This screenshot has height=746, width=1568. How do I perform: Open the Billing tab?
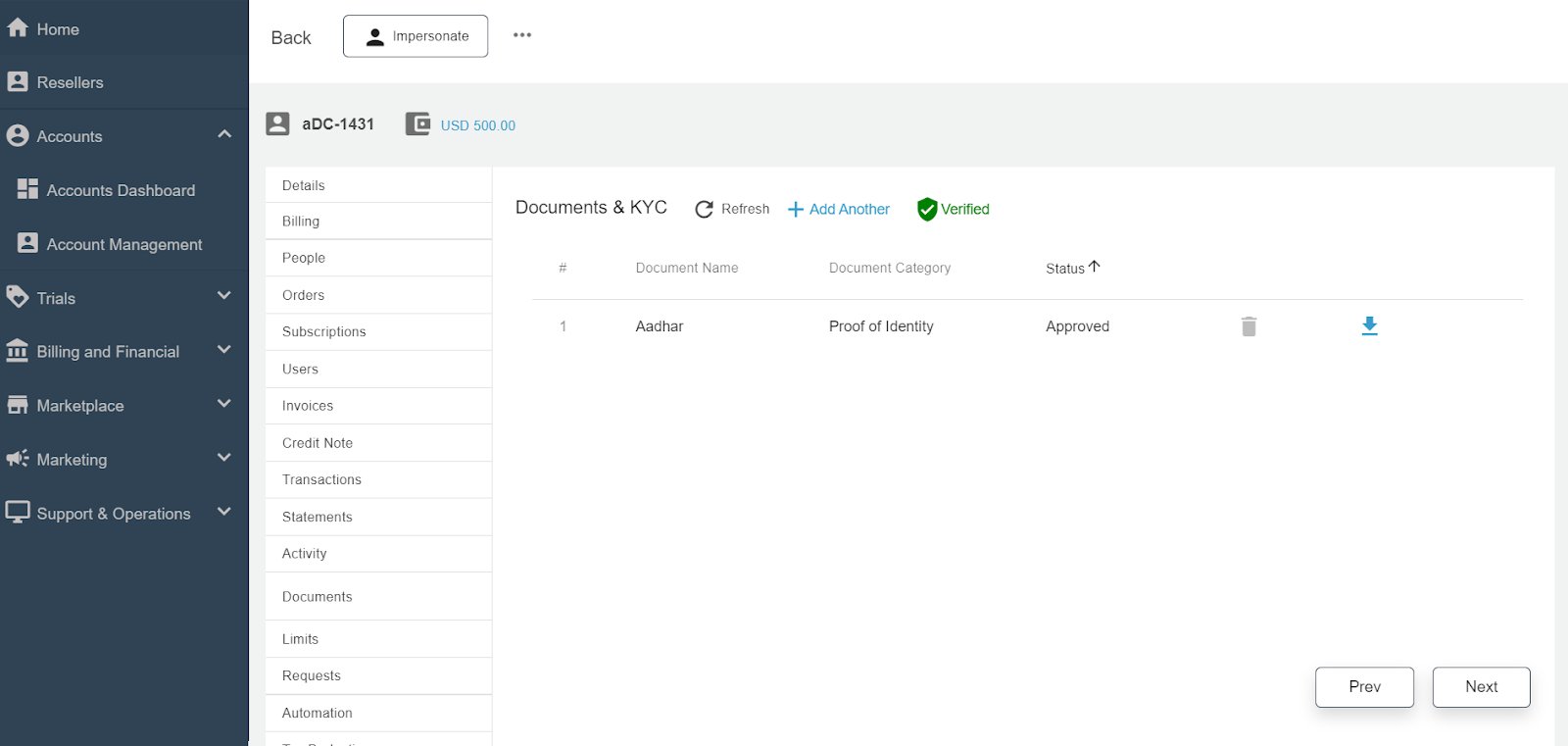pyautogui.click(x=378, y=222)
